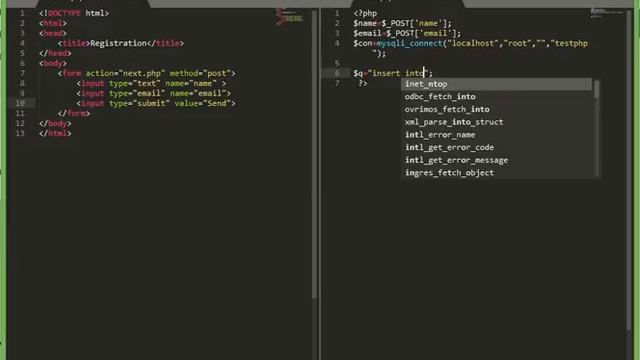Click the action="next.php" attribute
The image size is (640, 360).
(x=125, y=73)
